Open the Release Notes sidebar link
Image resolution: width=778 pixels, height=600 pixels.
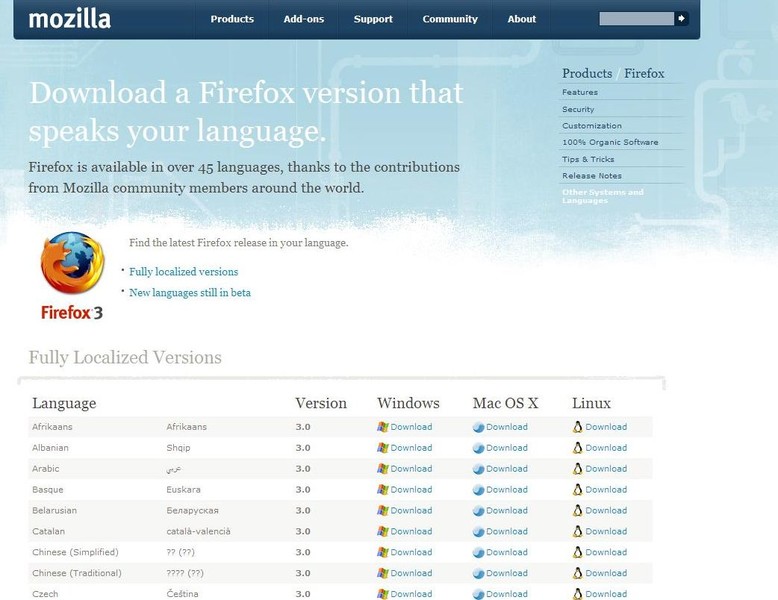[592, 176]
